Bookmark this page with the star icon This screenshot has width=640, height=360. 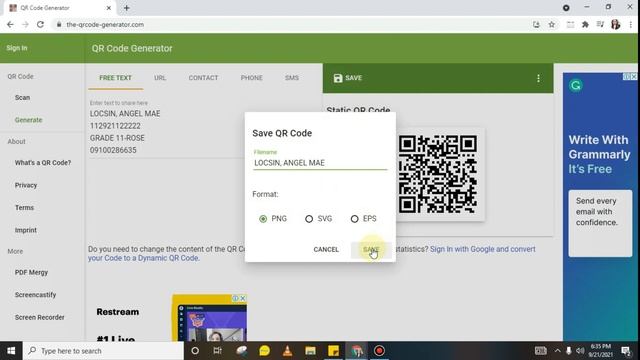pyautogui.click(x=551, y=24)
